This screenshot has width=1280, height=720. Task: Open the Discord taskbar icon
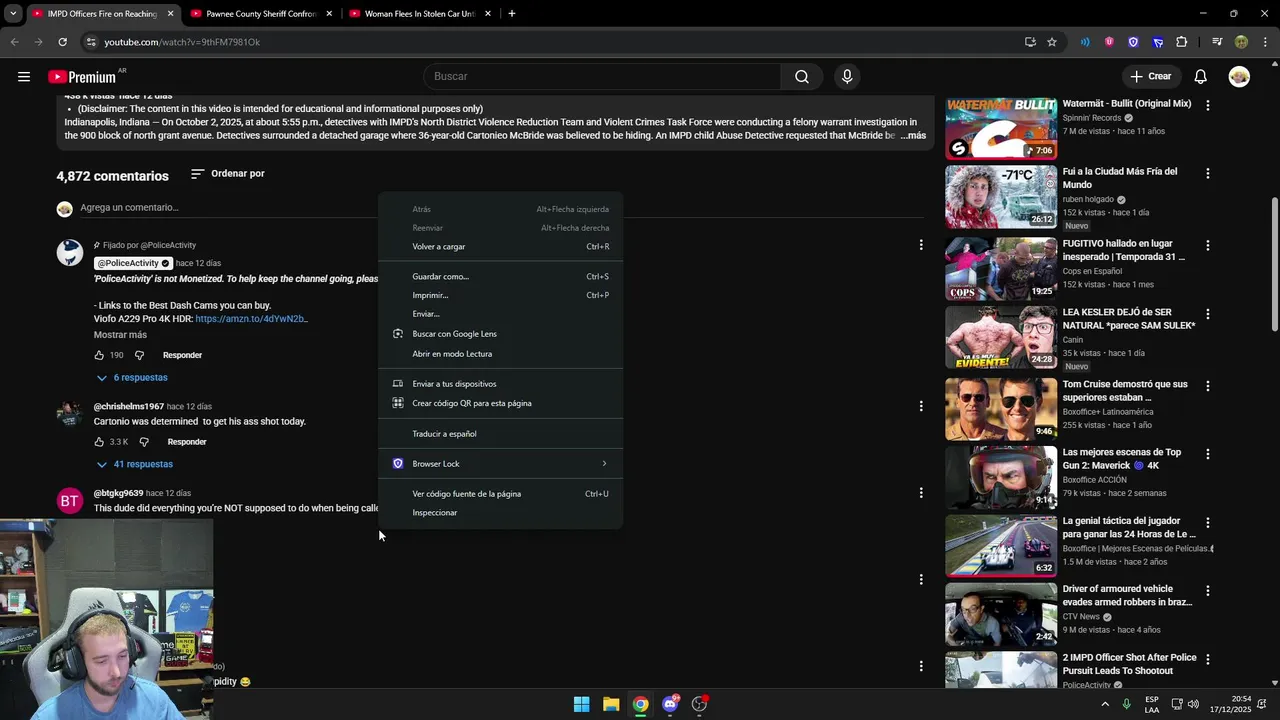pyautogui.click(x=670, y=704)
